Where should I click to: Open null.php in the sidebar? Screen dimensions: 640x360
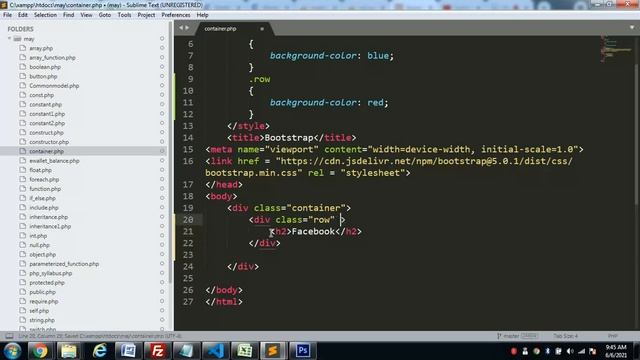pos(39,245)
